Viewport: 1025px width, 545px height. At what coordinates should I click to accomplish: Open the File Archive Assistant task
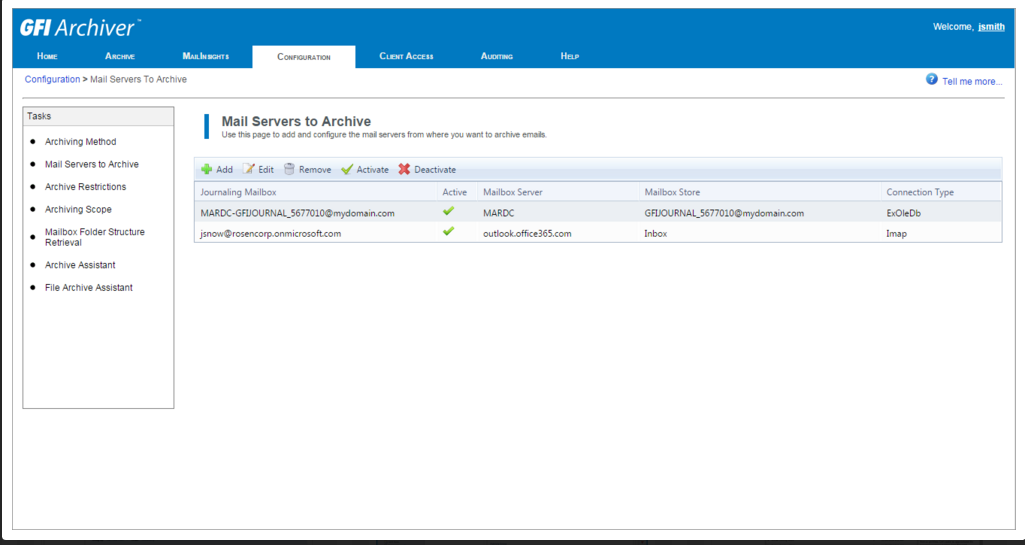(89, 288)
